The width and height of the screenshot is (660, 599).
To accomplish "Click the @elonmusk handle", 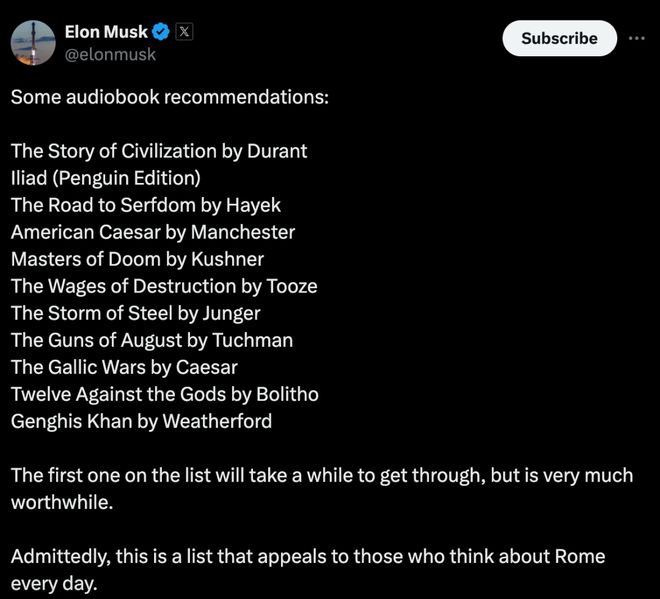I will point(110,54).
